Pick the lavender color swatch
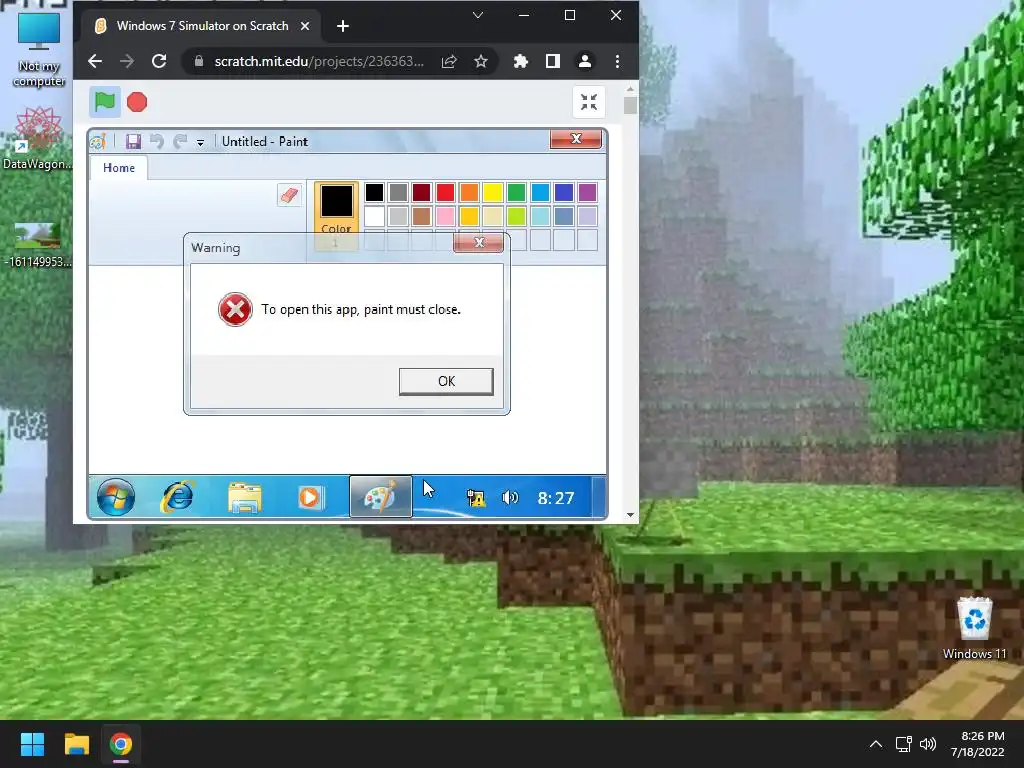 [587, 216]
